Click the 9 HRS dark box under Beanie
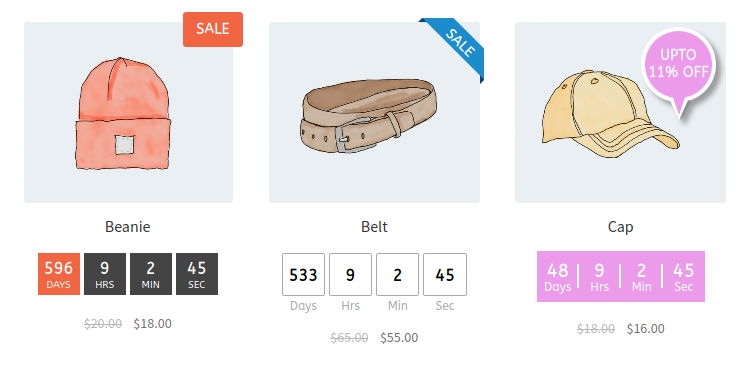Image resolution: width=750 pixels, height=366 pixels. click(x=105, y=274)
